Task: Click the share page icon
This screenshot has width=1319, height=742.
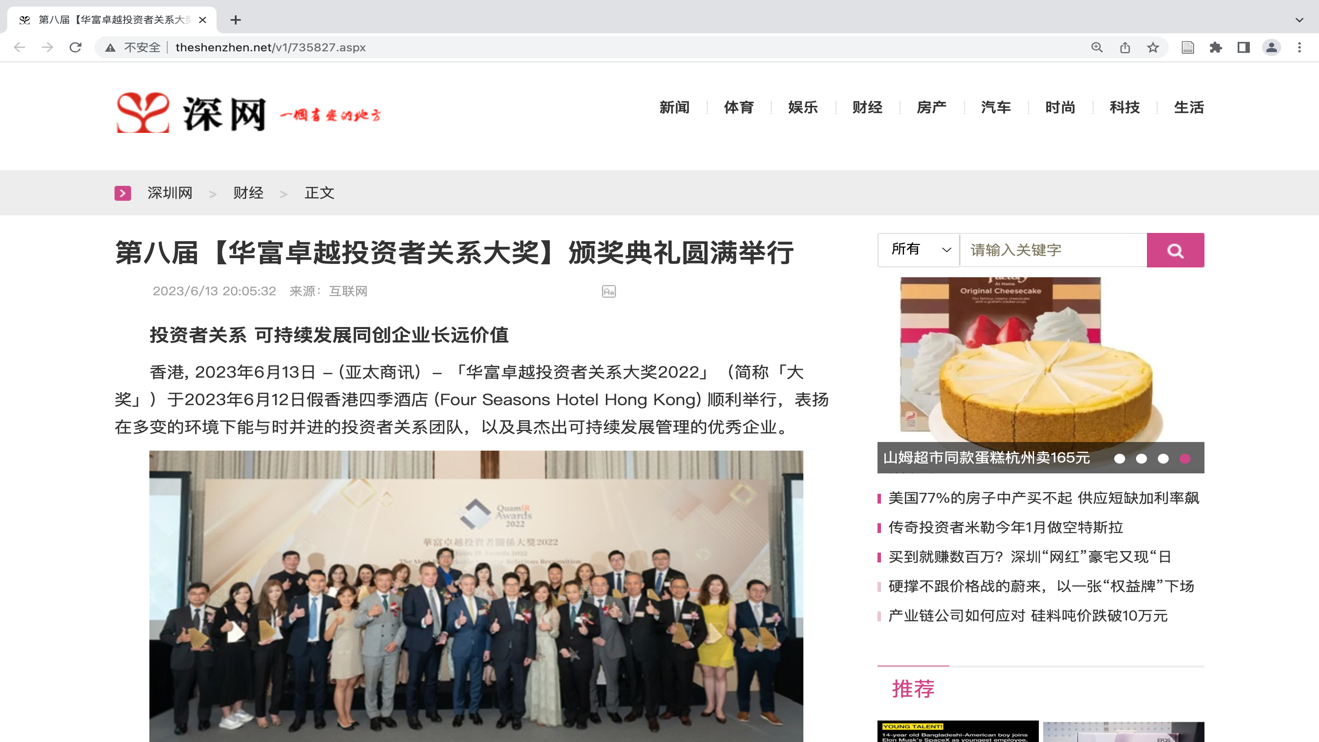Action: pyautogui.click(x=1125, y=47)
